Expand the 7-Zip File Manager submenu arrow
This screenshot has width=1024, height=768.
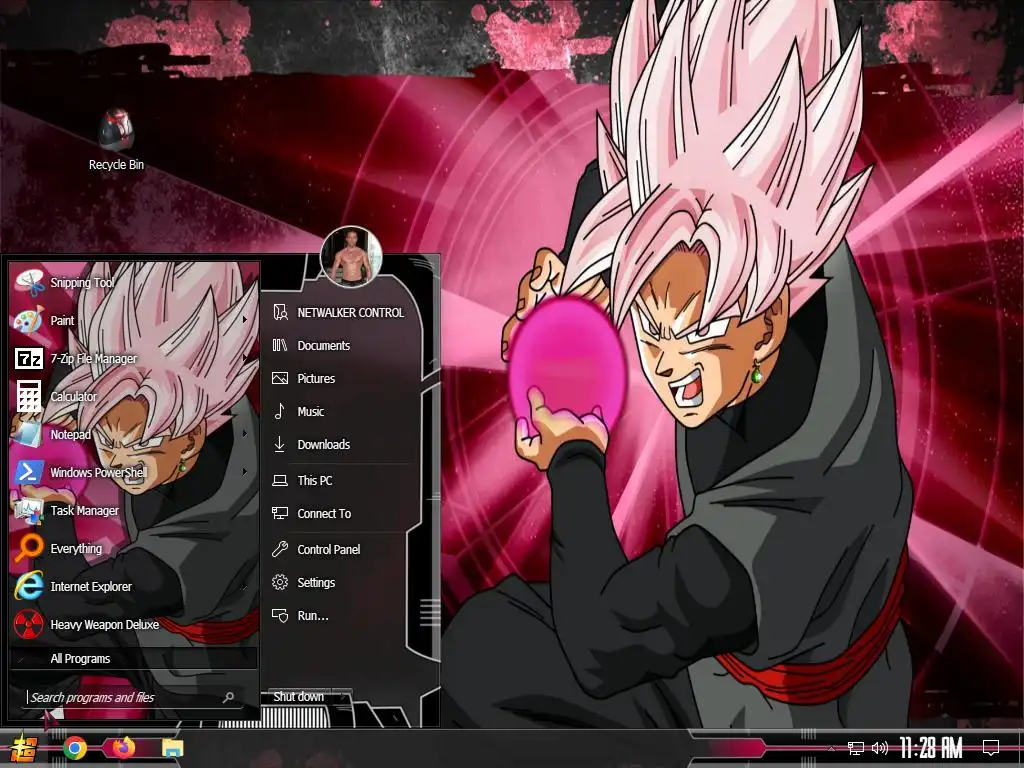245,358
